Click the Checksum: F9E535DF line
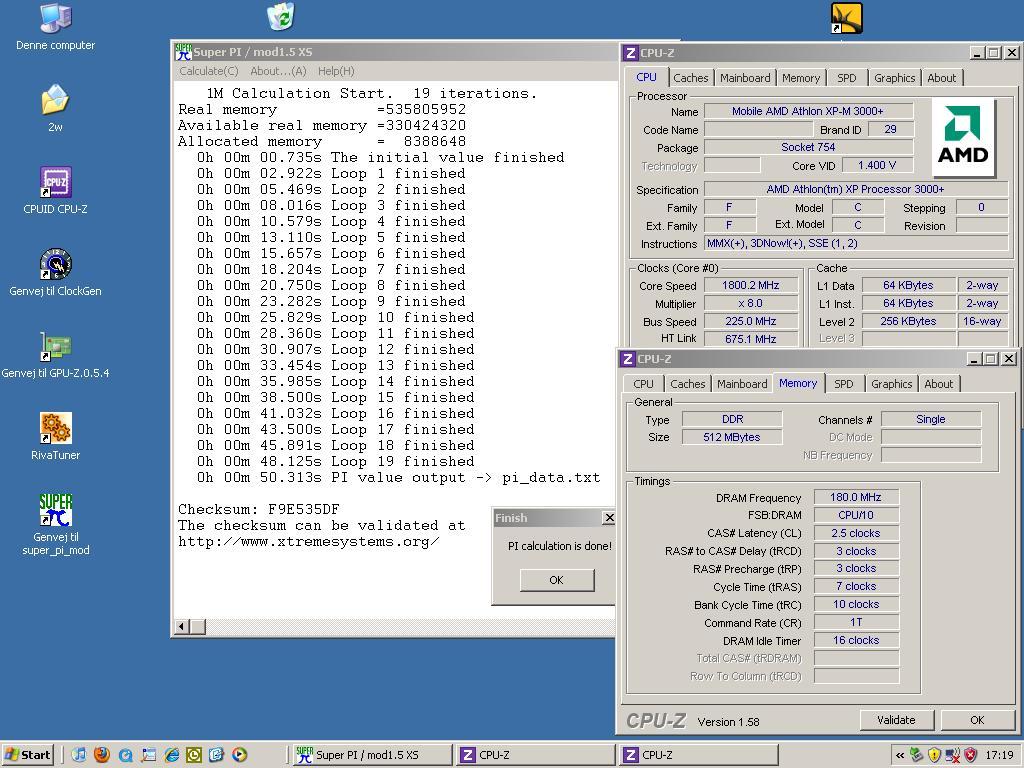 [x=259, y=509]
